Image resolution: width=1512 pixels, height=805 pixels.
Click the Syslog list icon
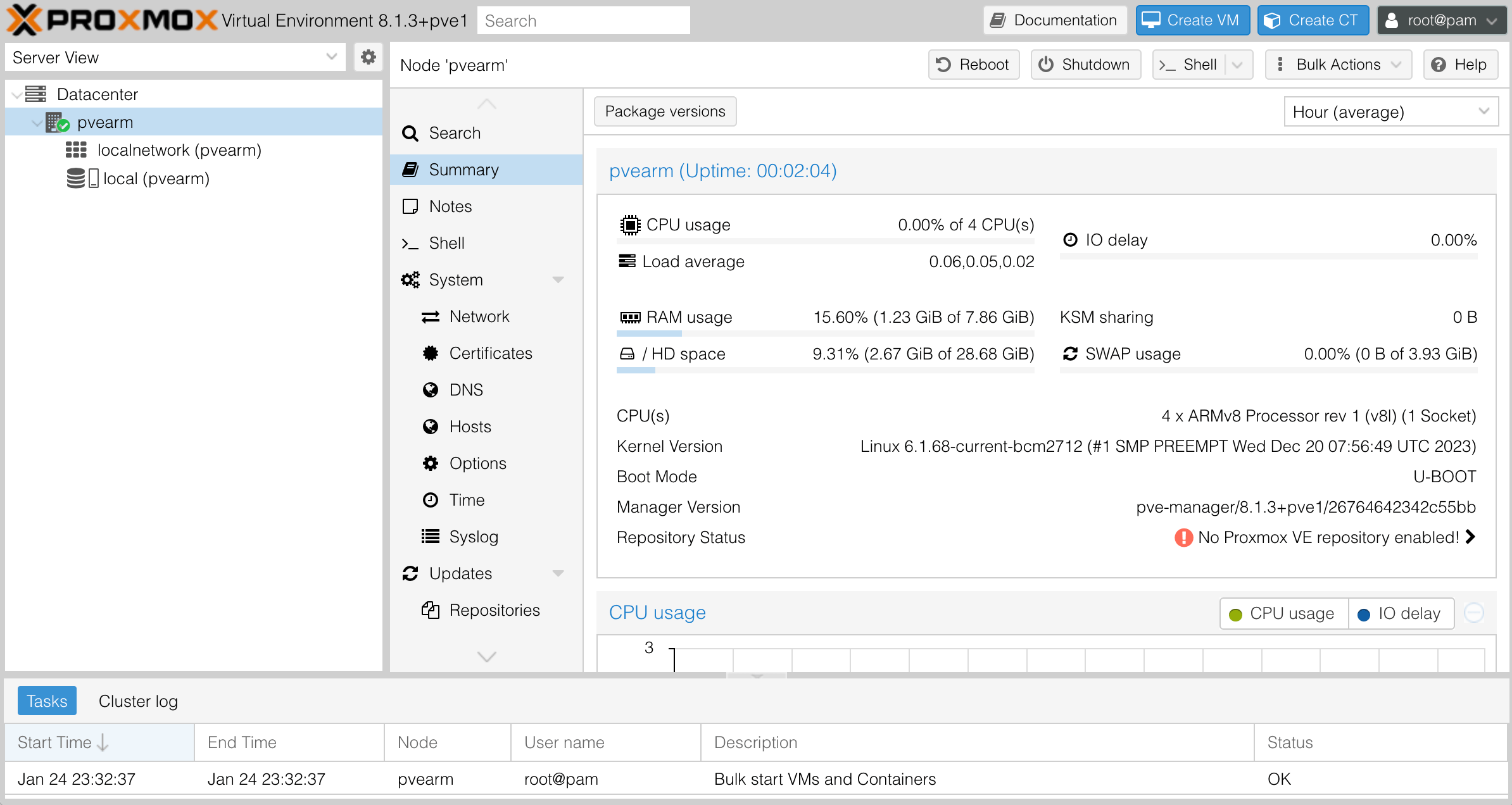pyautogui.click(x=431, y=537)
